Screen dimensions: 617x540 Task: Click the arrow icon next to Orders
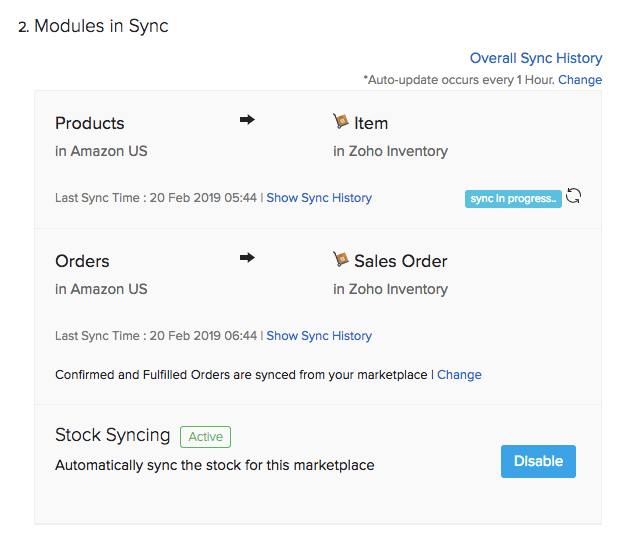point(247,258)
